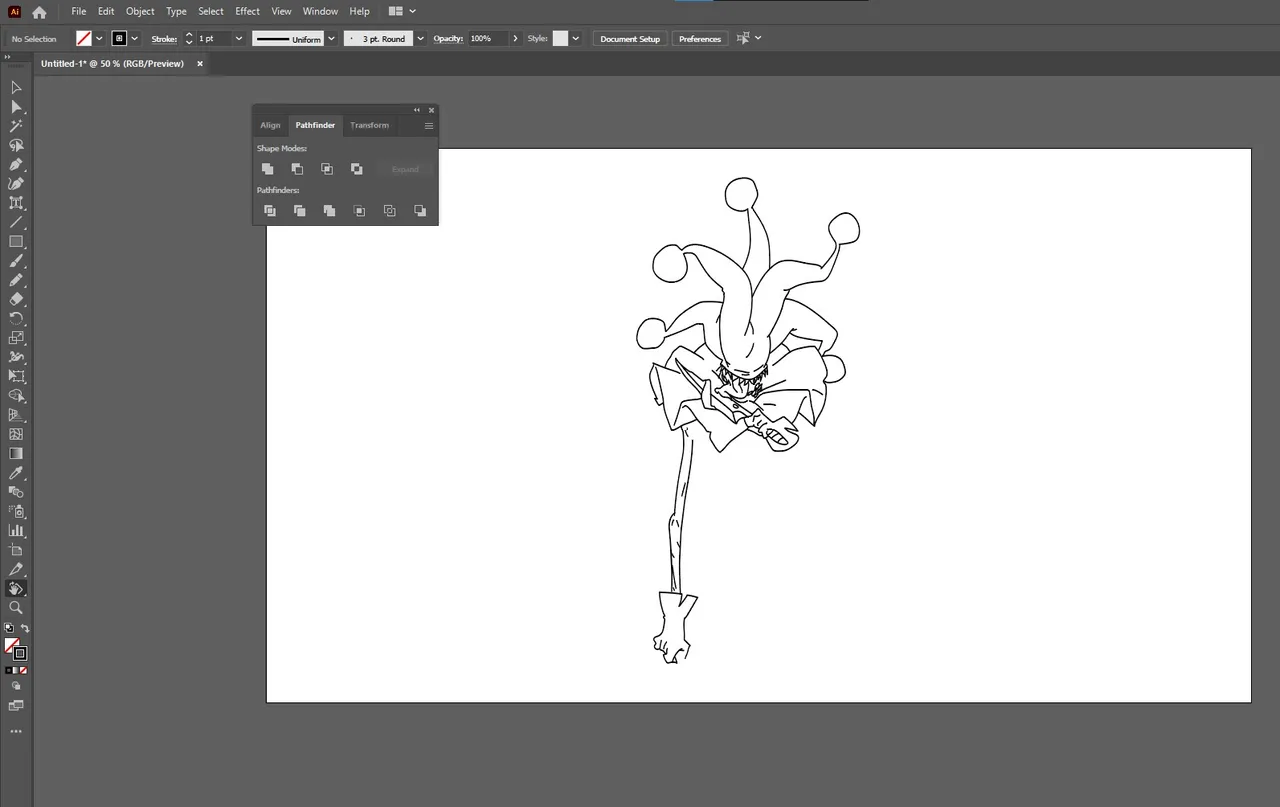Switch to the Align tab
This screenshot has width=1280, height=807.
(271, 125)
